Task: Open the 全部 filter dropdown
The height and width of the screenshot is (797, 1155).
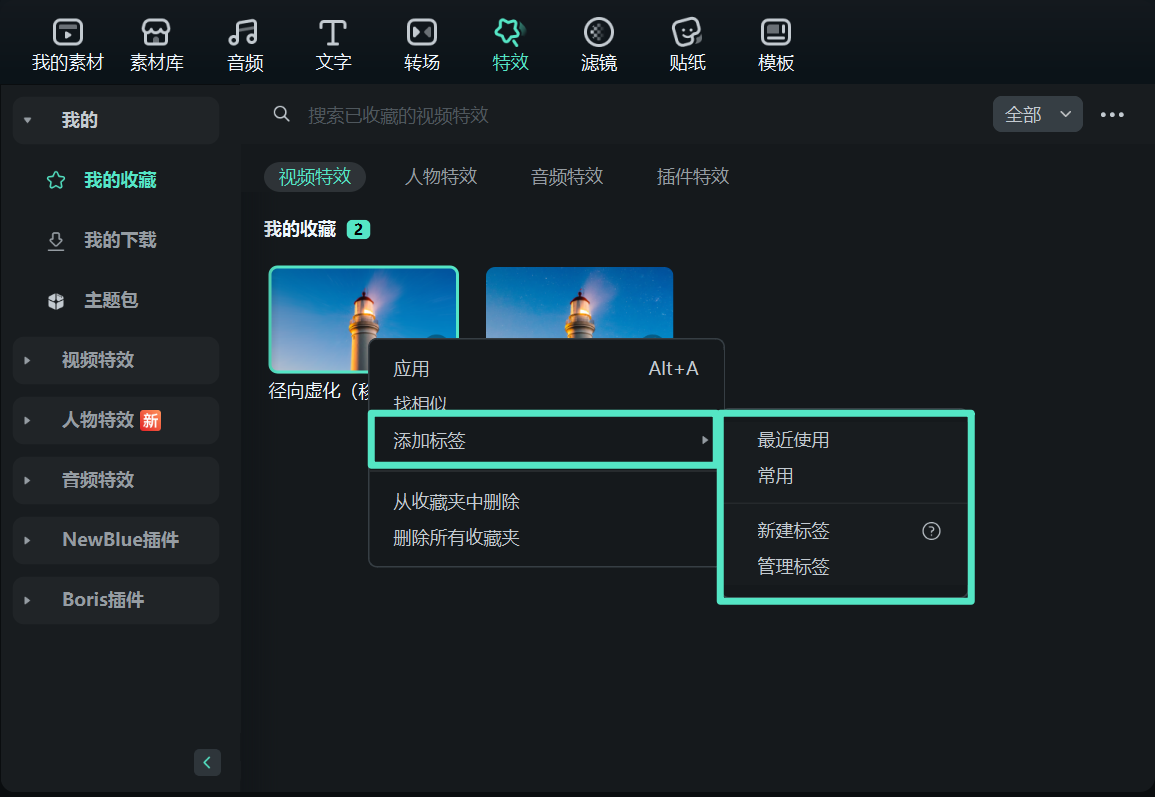Action: tap(1037, 114)
